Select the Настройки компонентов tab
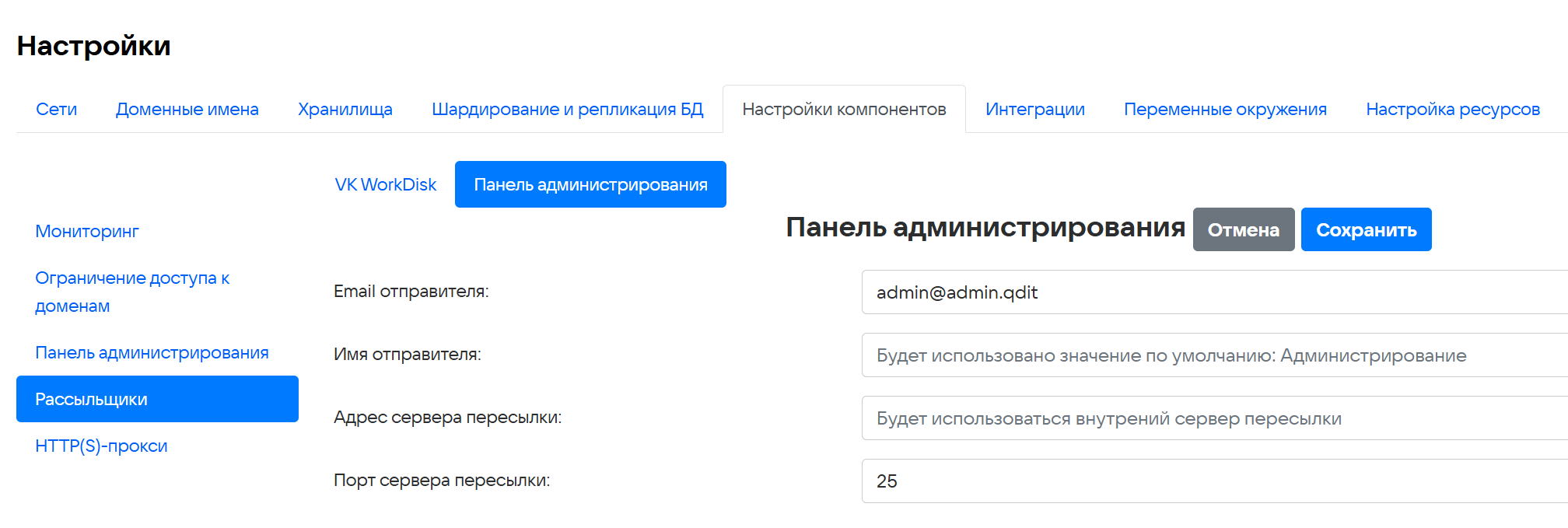 [844, 110]
